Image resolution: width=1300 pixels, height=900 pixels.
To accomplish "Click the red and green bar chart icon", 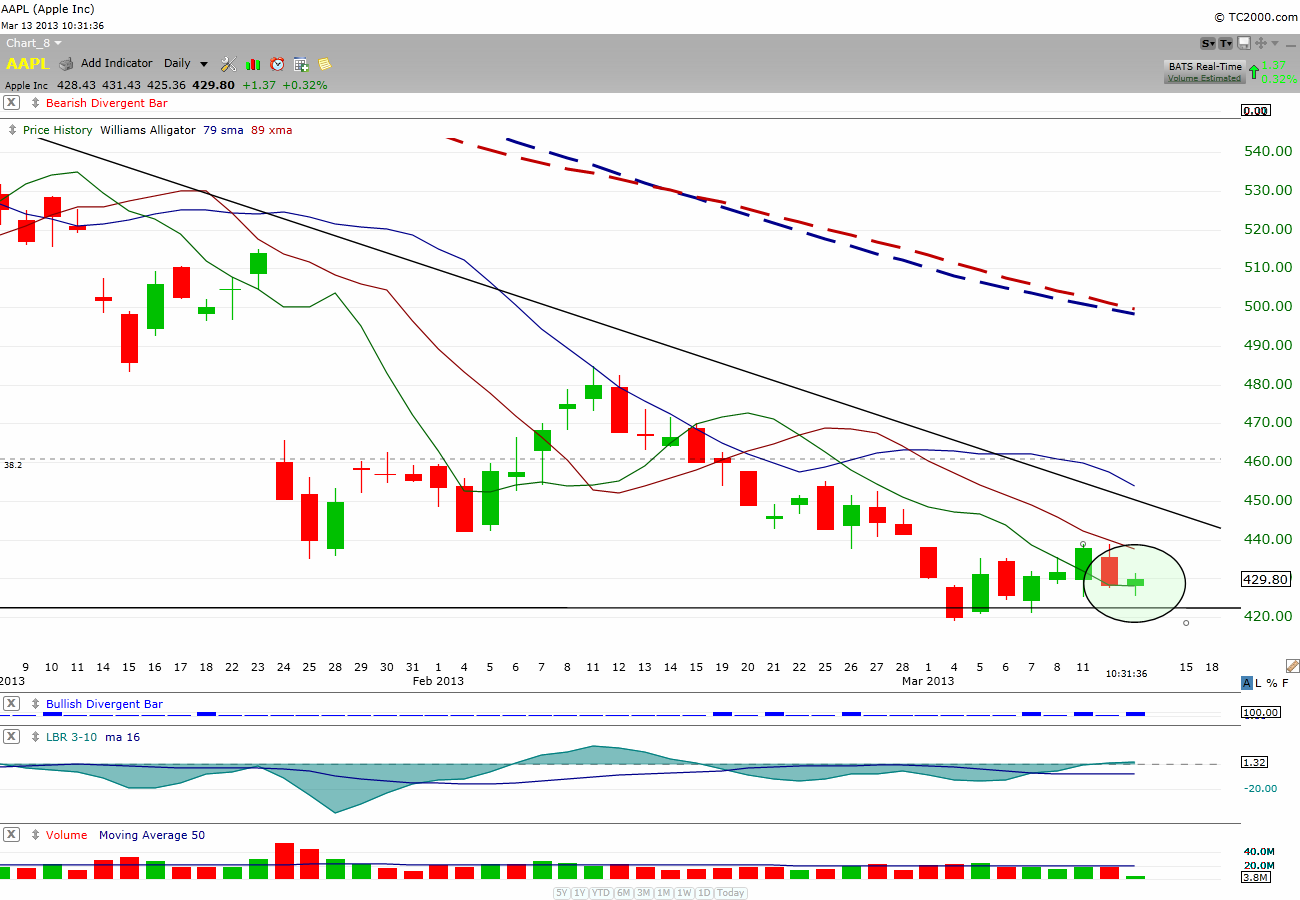I will tap(253, 64).
